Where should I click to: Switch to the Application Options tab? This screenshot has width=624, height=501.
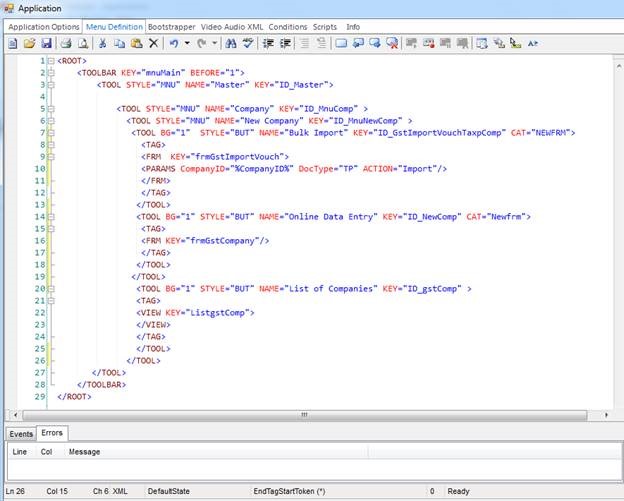coord(44,27)
